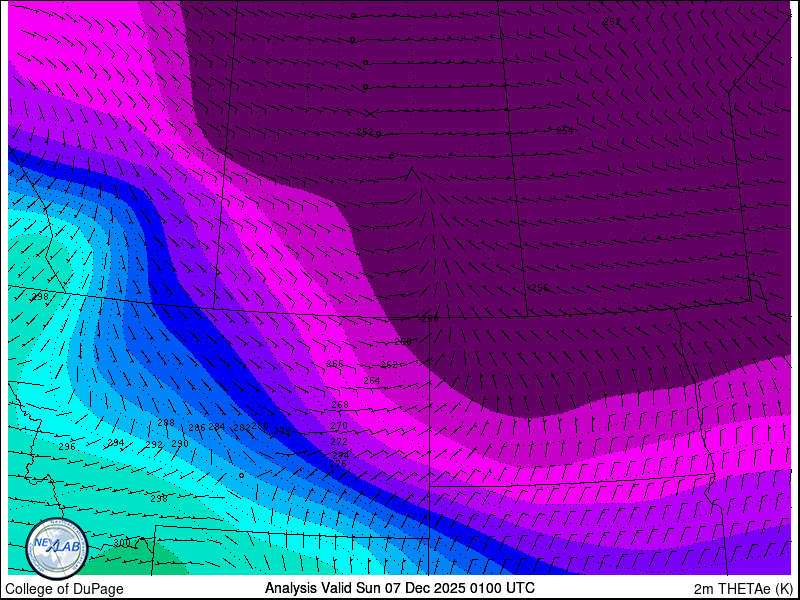Viewport: 800px width, 600px height.
Task: Click the 272 contour label
Action: [339, 441]
